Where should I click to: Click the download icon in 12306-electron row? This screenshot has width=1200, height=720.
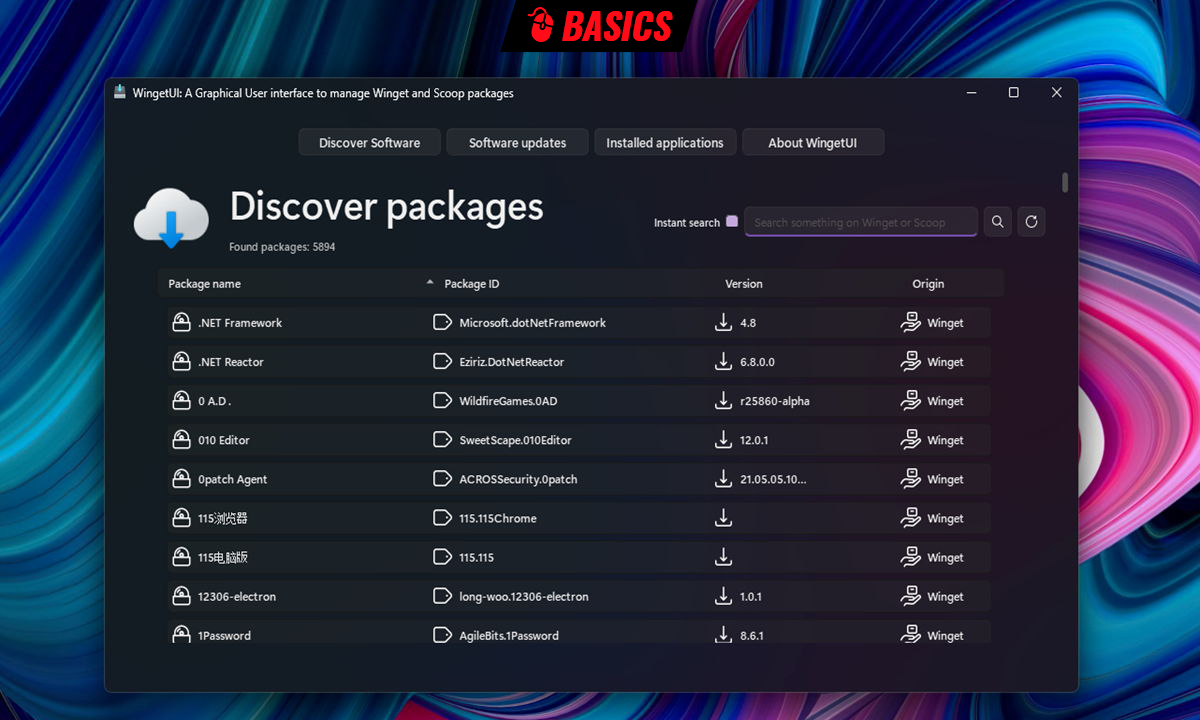point(723,596)
